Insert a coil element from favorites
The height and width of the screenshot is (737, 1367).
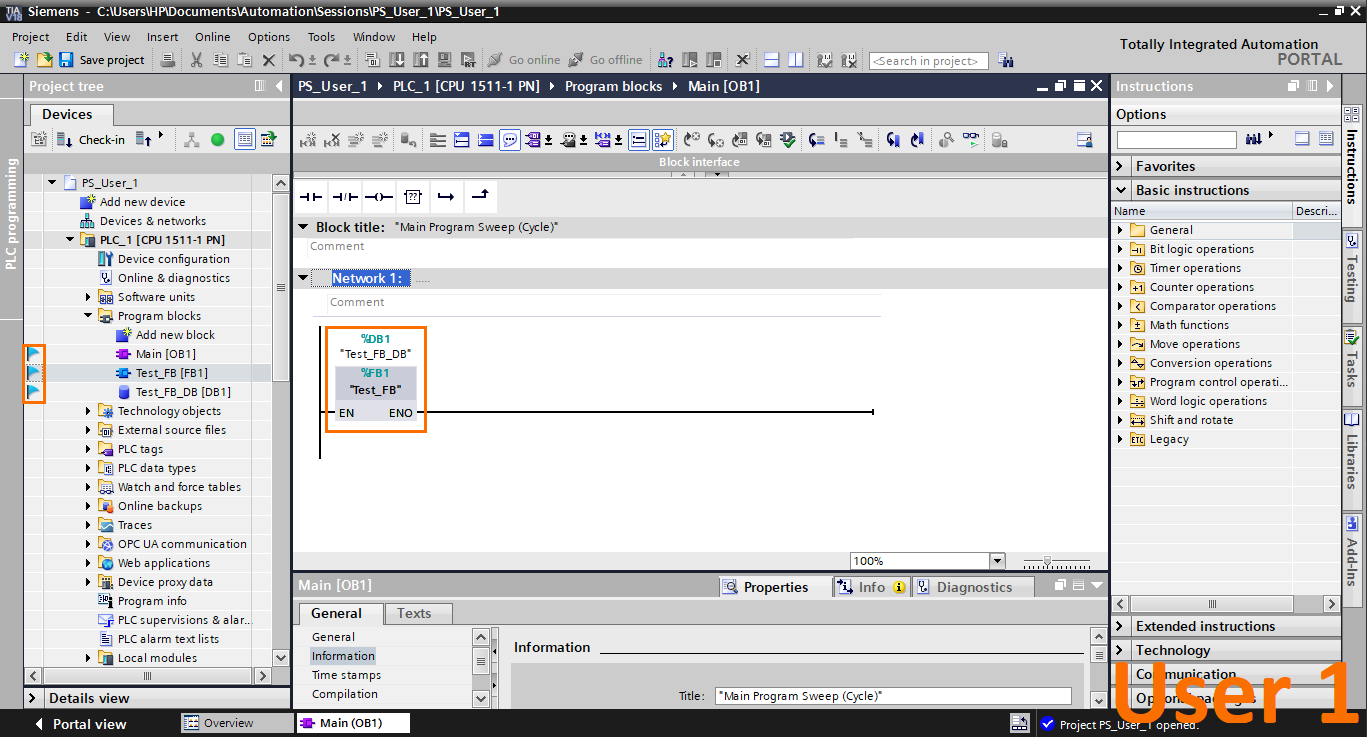(378, 196)
